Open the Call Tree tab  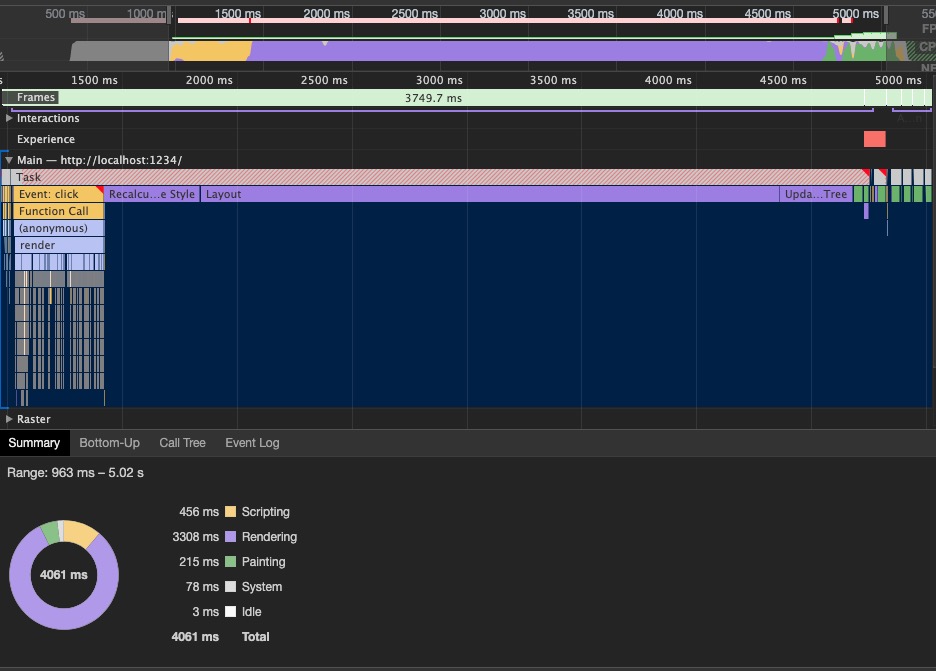pos(182,443)
